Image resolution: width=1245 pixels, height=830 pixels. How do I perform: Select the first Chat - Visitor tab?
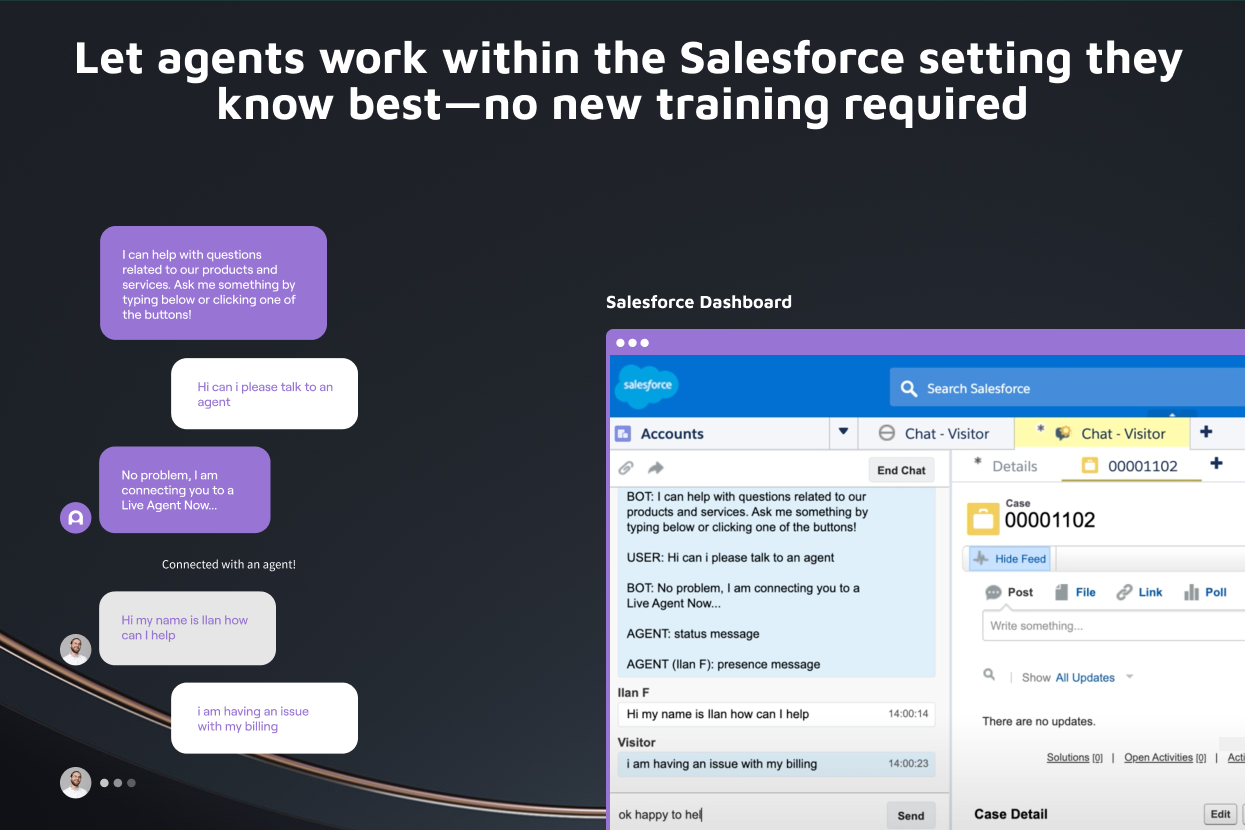[935, 433]
